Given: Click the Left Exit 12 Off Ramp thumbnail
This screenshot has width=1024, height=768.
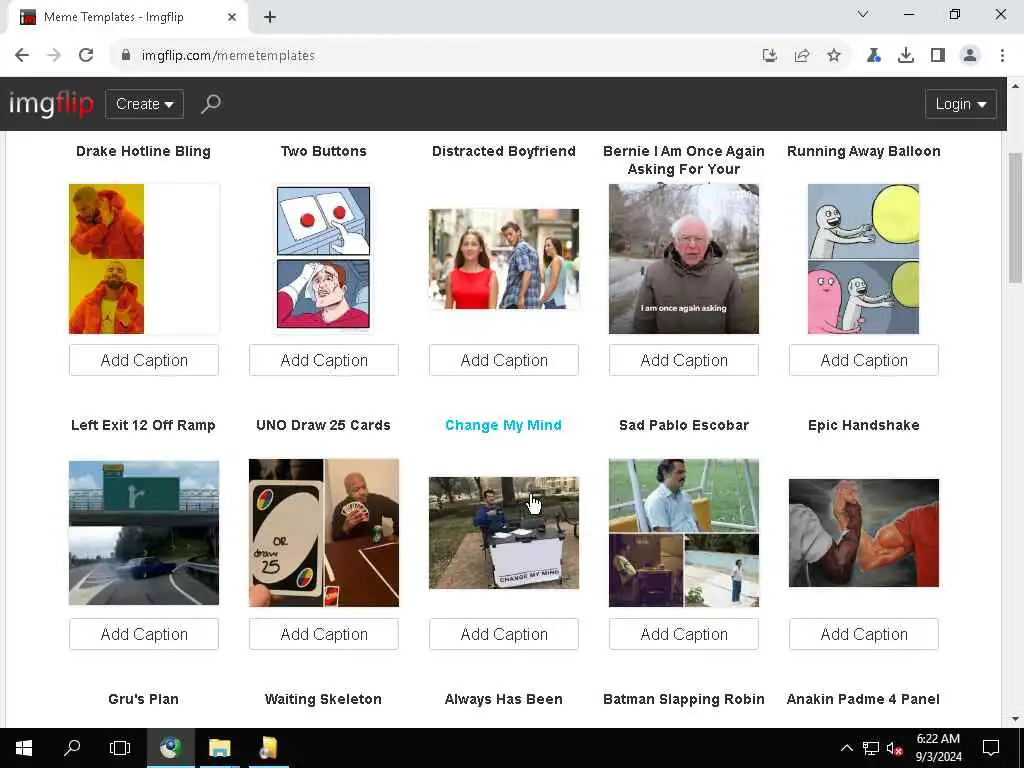Looking at the screenshot, I should tap(144, 533).
